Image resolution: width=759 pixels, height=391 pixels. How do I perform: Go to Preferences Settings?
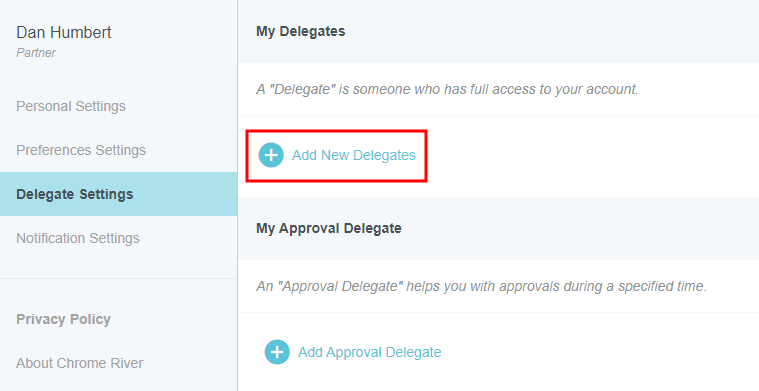[81, 150]
